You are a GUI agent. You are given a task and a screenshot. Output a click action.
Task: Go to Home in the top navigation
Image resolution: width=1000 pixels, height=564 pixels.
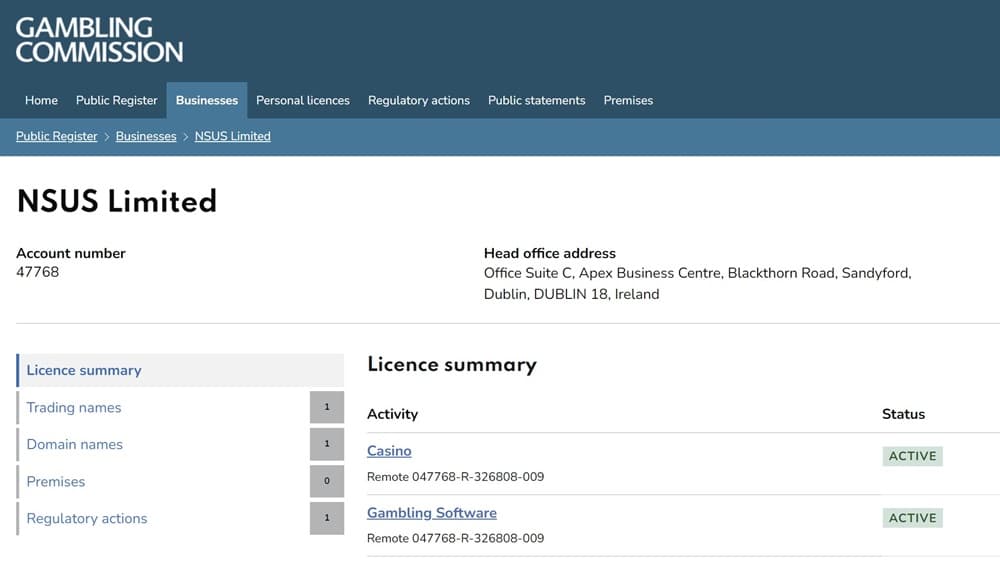click(x=41, y=100)
